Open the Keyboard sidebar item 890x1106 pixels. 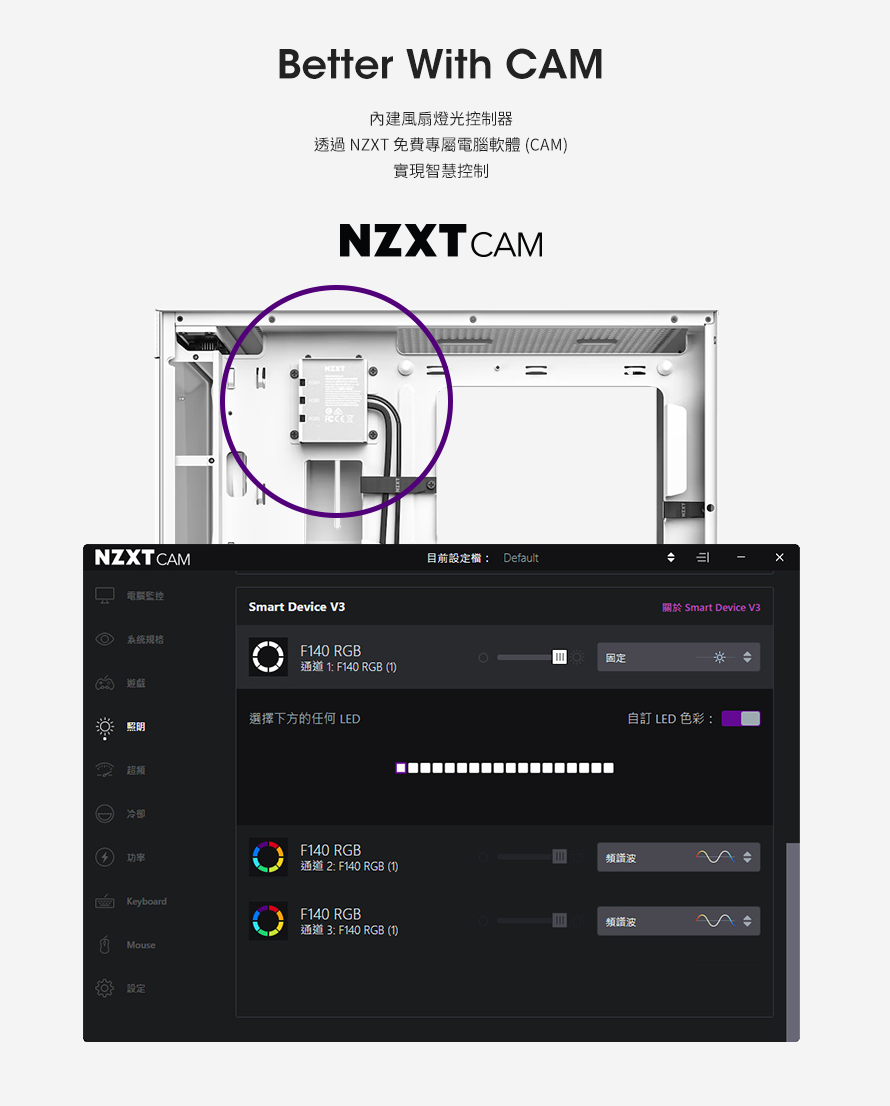point(131,901)
